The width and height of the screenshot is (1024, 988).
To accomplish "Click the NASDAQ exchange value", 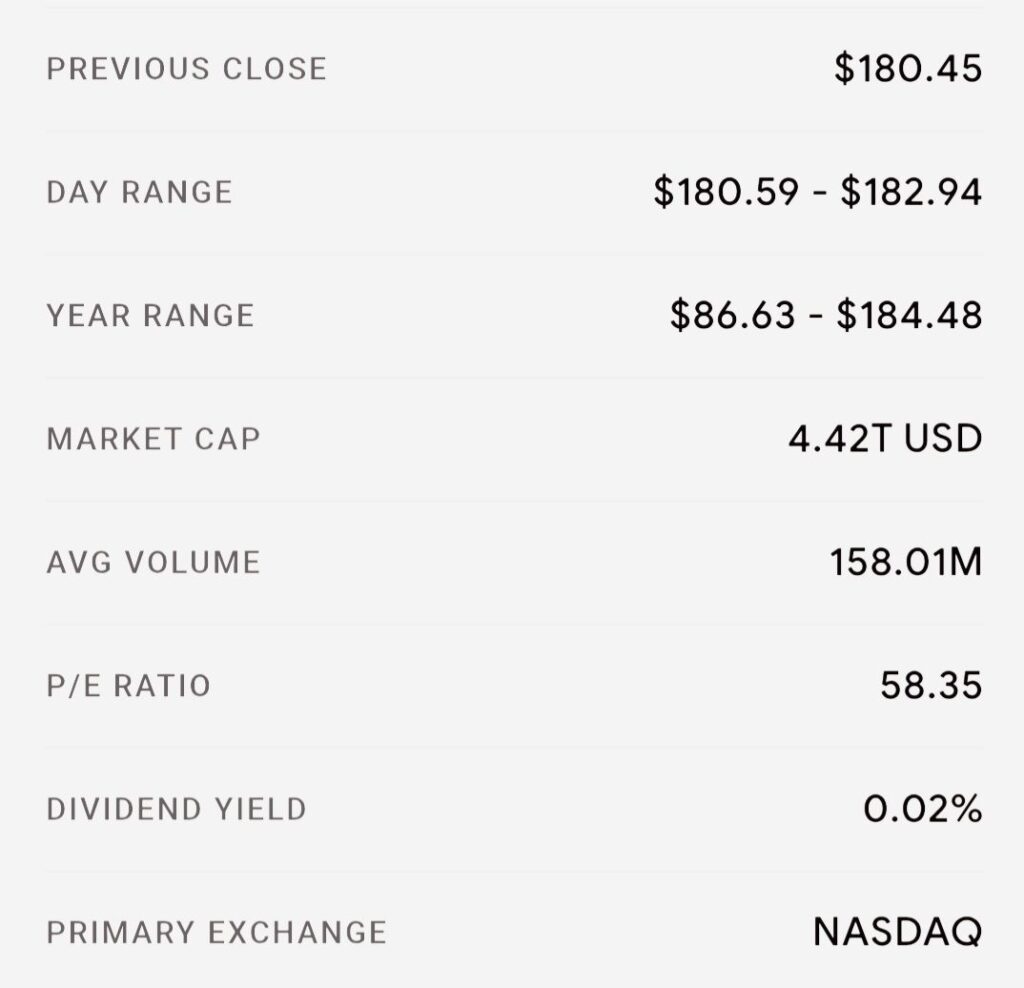I will [897, 932].
